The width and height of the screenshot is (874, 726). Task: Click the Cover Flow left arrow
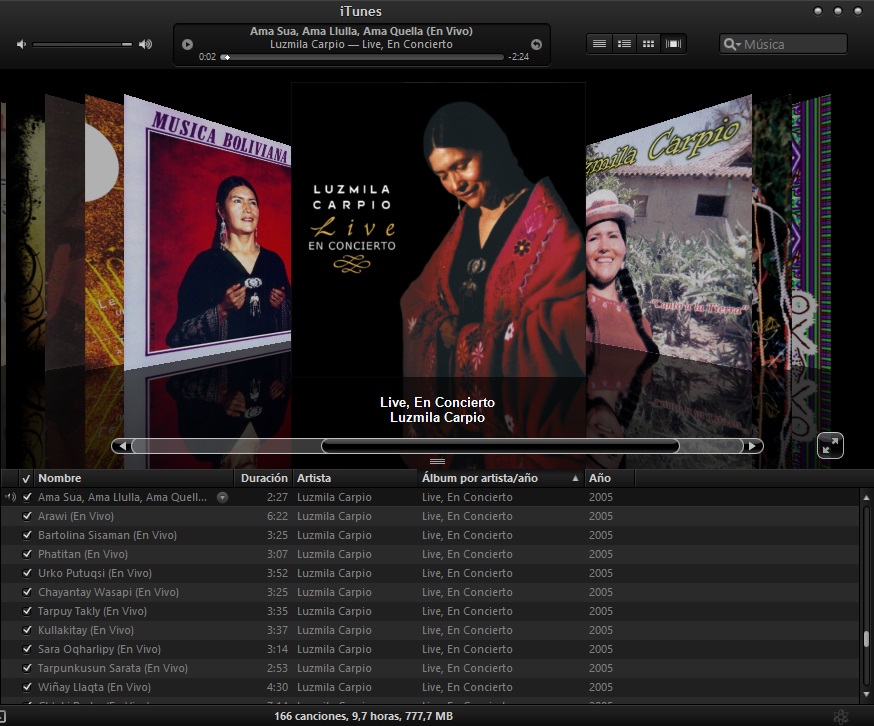tap(123, 446)
